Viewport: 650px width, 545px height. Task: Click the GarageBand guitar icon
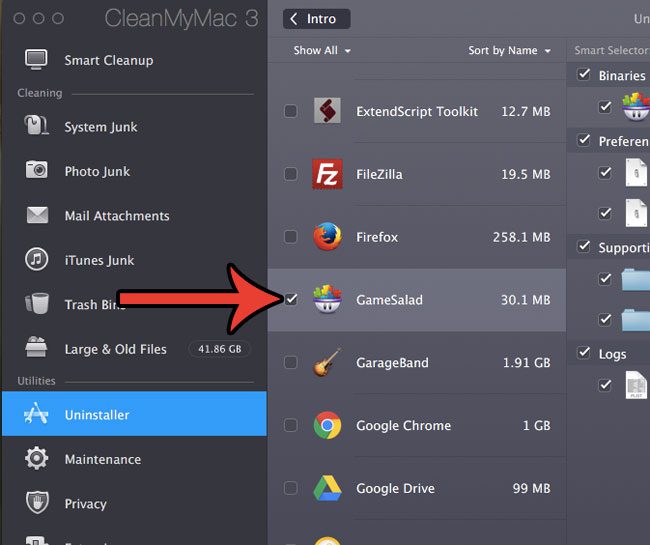[x=327, y=362]
